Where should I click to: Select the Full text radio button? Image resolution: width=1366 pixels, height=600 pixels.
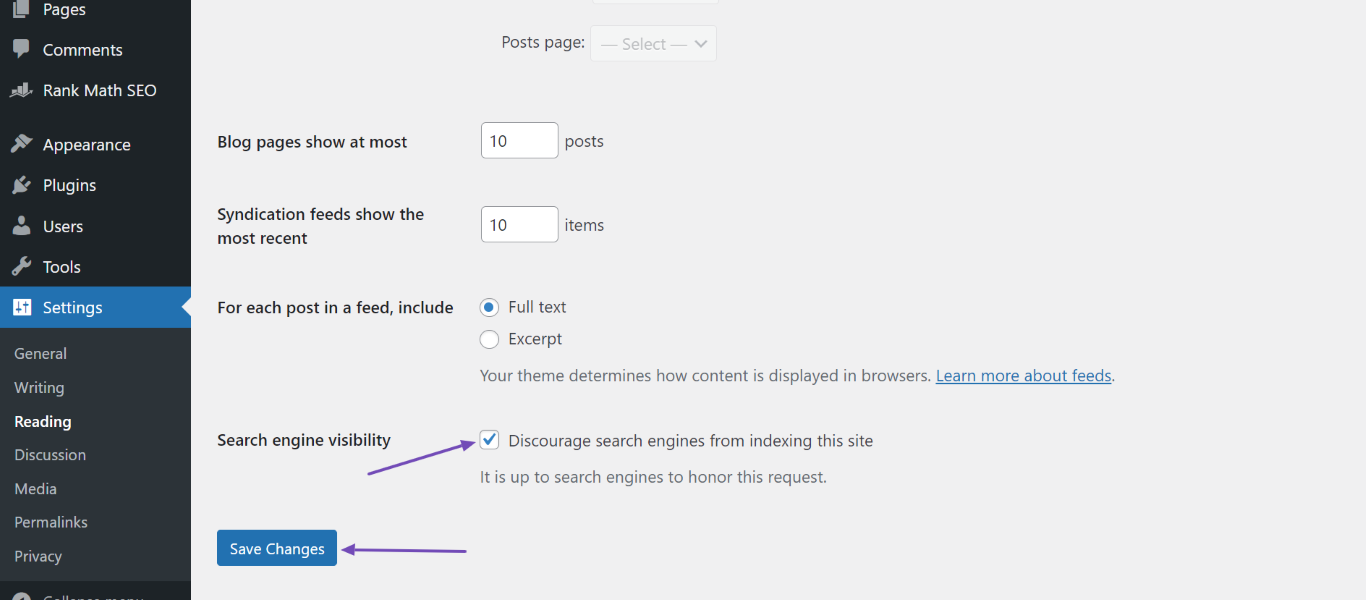point(489,307)
